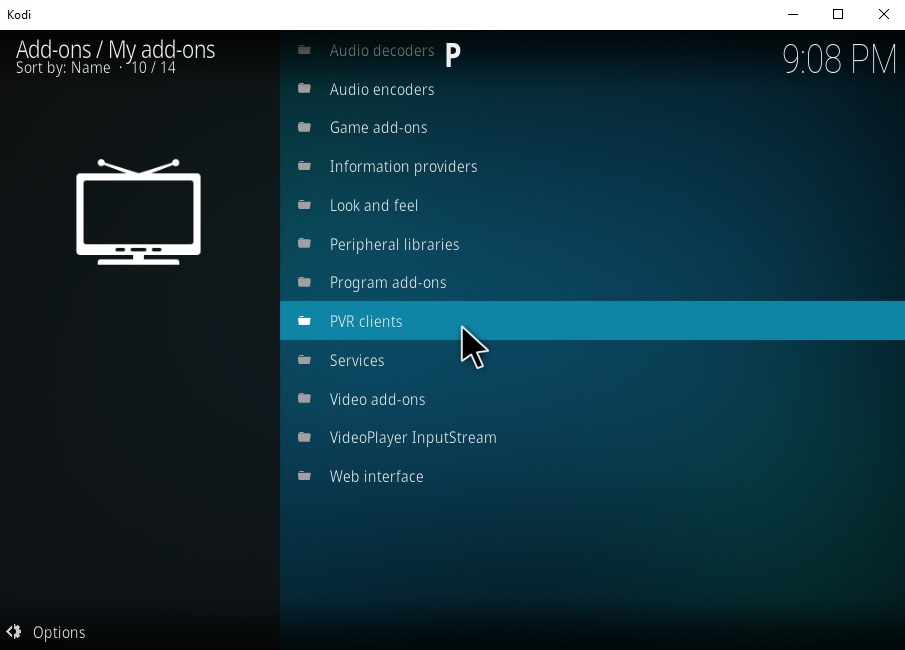905x650 pixels.
Task: Click the folder icon next to Audio encoders
Action: [x=304, y=89]
